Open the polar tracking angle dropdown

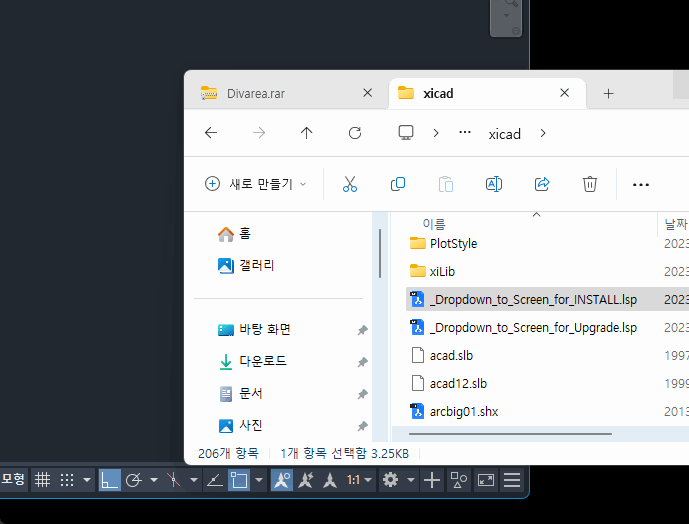point(154,480)
